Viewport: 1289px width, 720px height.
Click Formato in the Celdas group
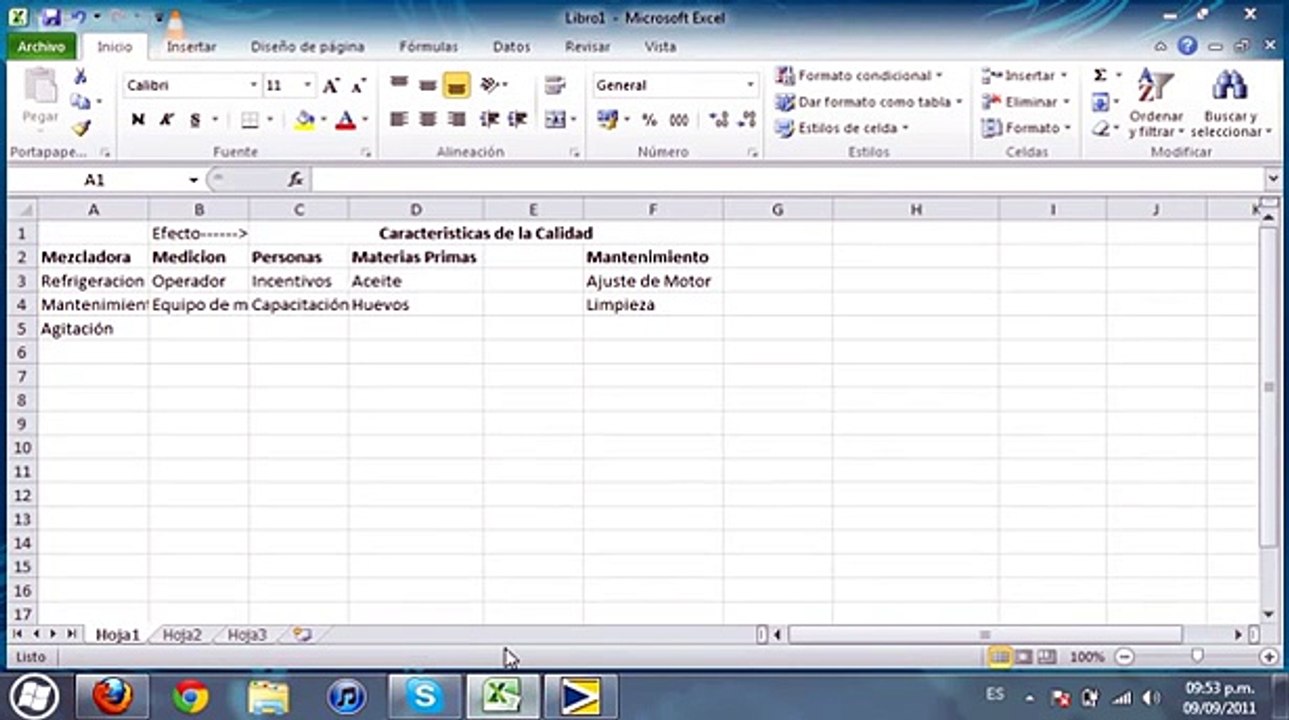1026,128
